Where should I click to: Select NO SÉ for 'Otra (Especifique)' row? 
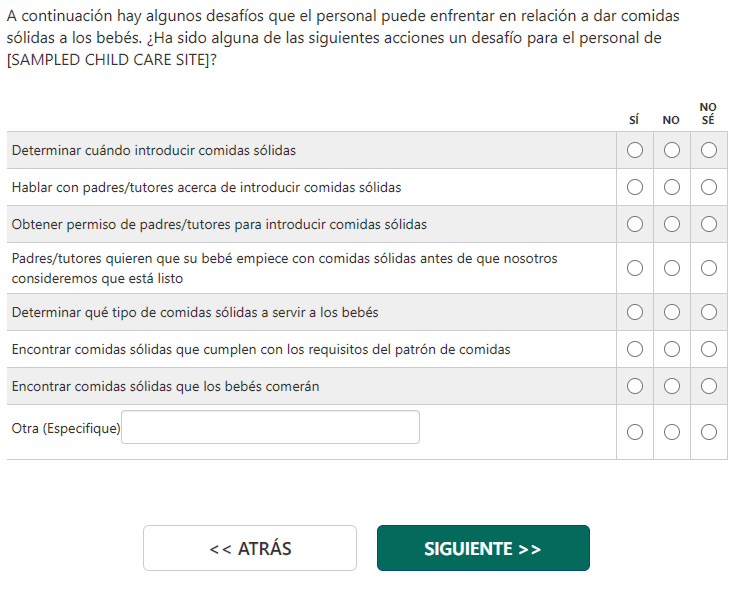click(709, 432)
